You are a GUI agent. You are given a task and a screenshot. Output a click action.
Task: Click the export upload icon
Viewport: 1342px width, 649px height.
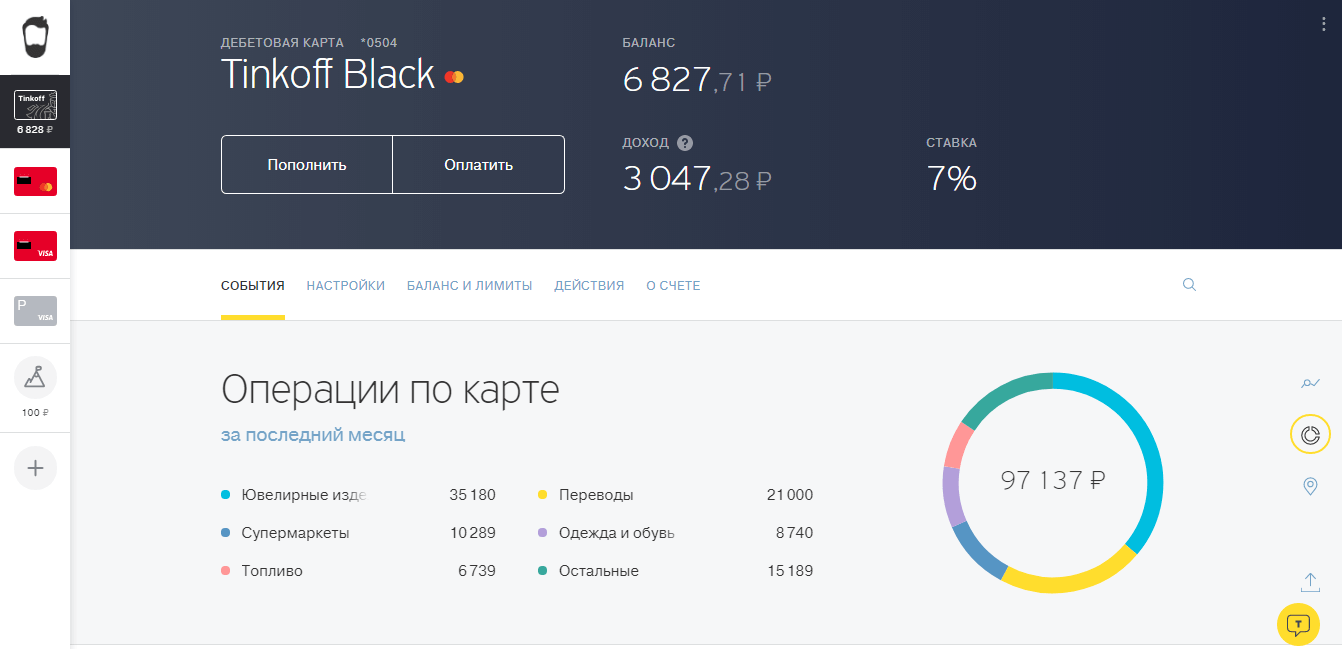[x=1310, y=582]
